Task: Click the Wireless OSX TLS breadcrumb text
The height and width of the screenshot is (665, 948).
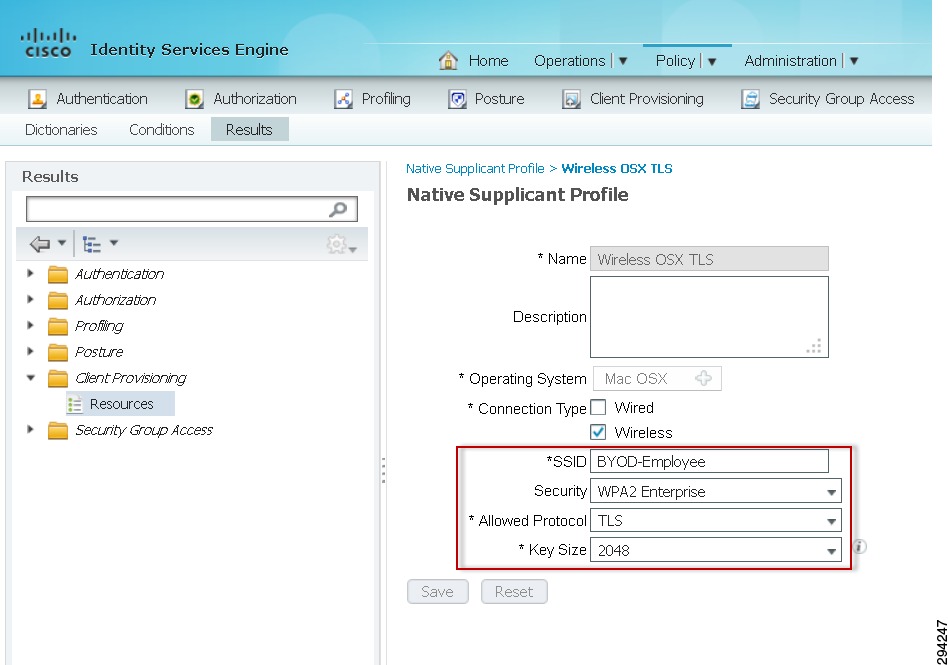Action: pos(617,169)
